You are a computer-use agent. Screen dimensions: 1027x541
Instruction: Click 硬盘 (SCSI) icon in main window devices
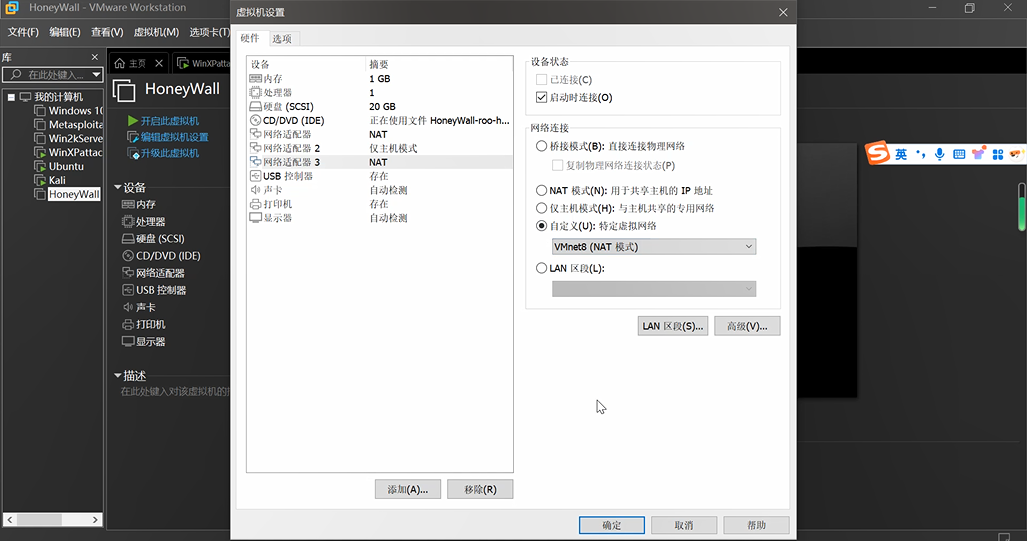click(128, 238)
